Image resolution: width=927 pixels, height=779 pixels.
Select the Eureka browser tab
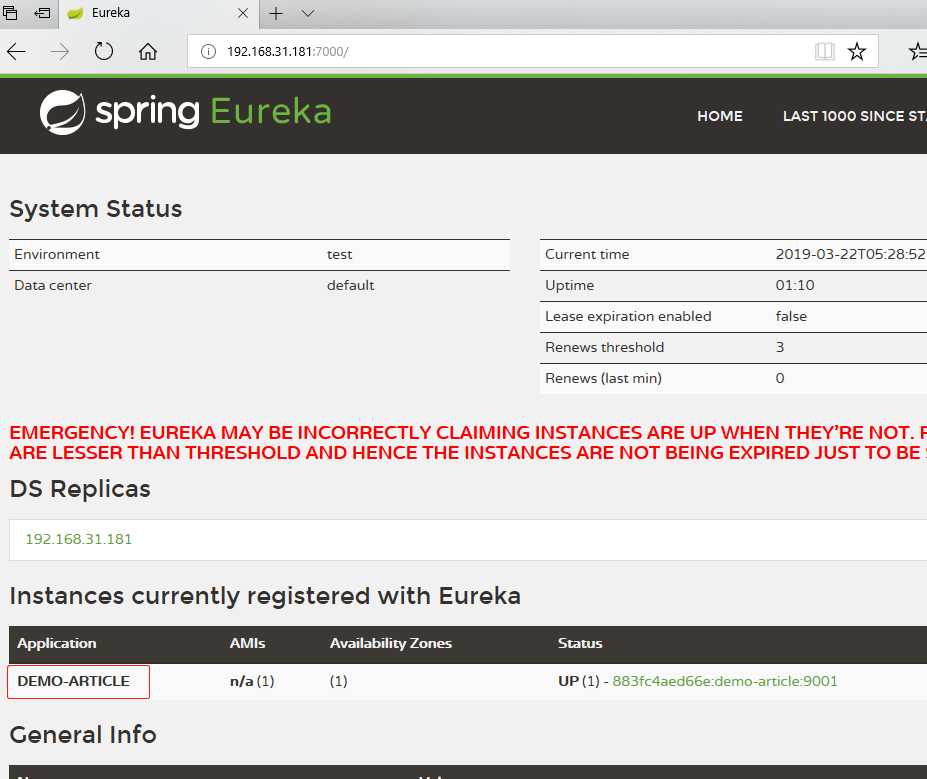tap(158, 13)
